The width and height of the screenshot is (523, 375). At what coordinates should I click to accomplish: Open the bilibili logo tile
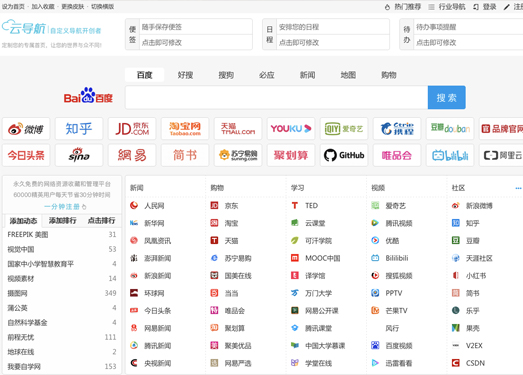coord(450,155)
